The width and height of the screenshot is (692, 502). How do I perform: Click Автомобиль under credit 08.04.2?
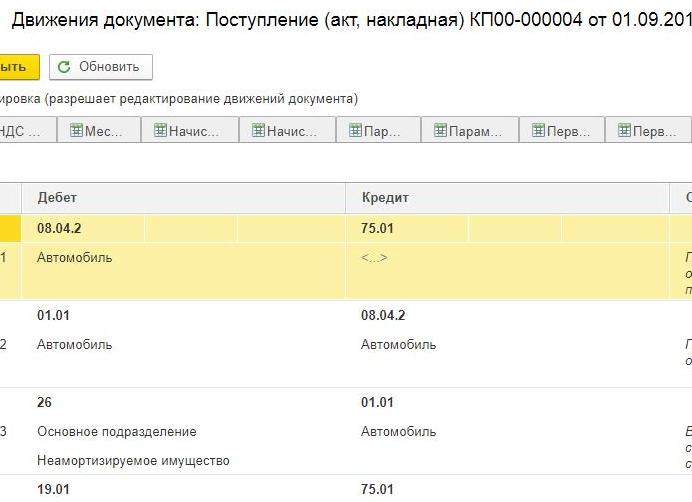(x=399, y=344)
